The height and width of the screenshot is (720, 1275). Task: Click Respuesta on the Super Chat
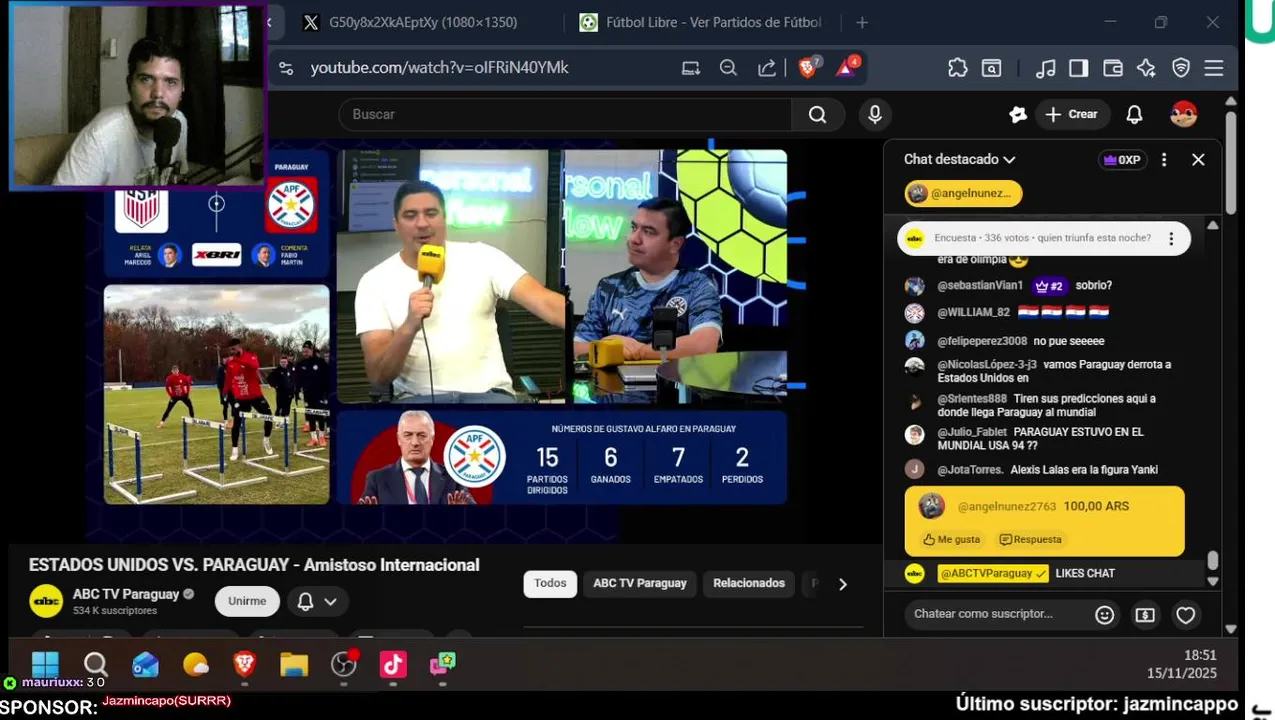[x=1030, y=539]
